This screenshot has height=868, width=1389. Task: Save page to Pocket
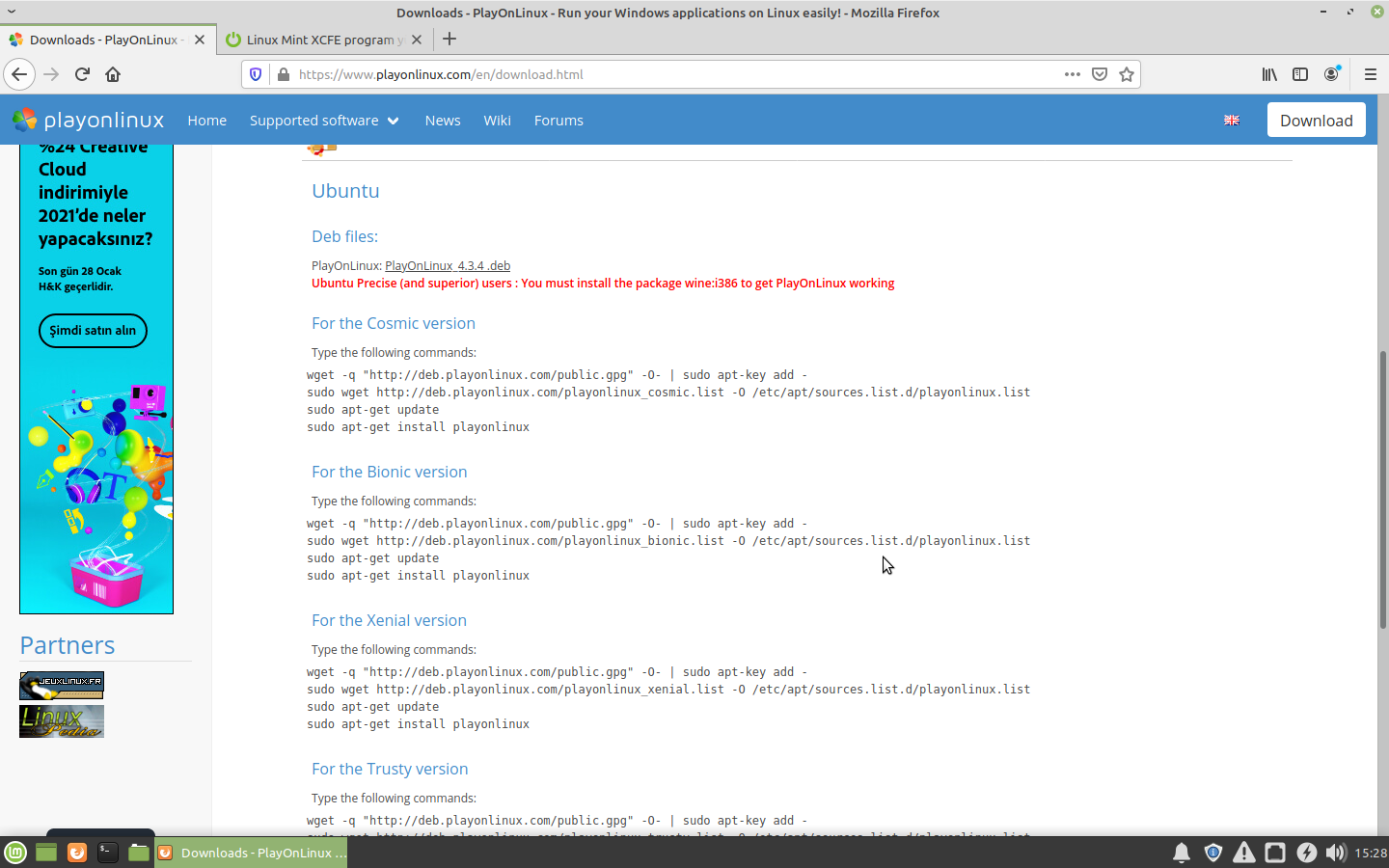click(x=1100, y=74)
